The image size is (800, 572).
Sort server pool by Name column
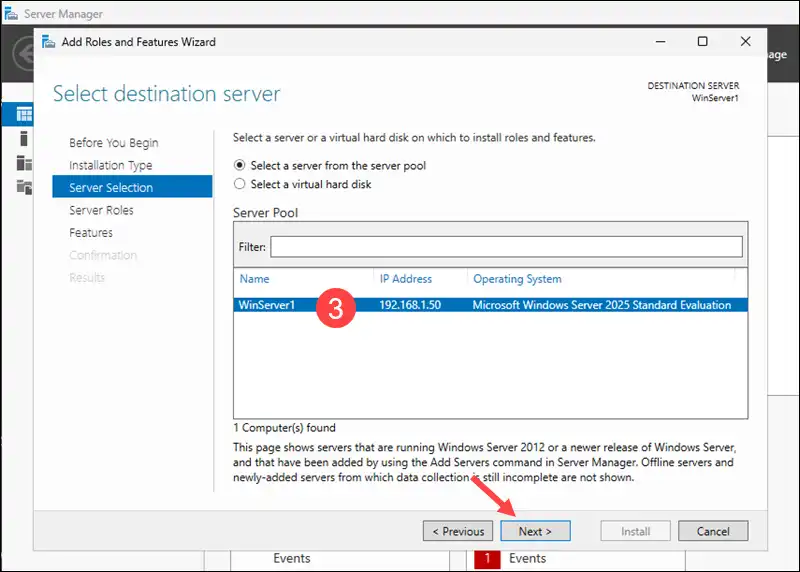pos(255,279)
